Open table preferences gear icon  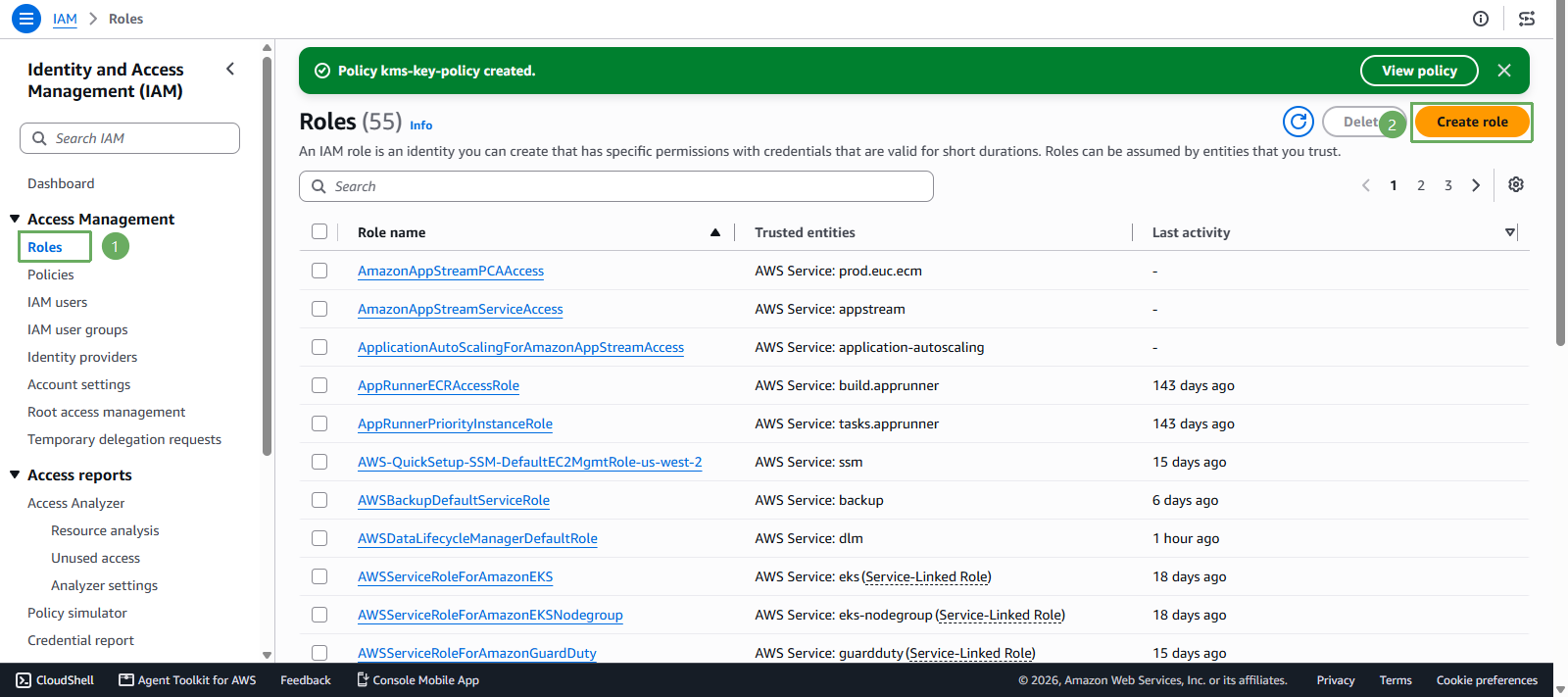[x=1516, y=185]
